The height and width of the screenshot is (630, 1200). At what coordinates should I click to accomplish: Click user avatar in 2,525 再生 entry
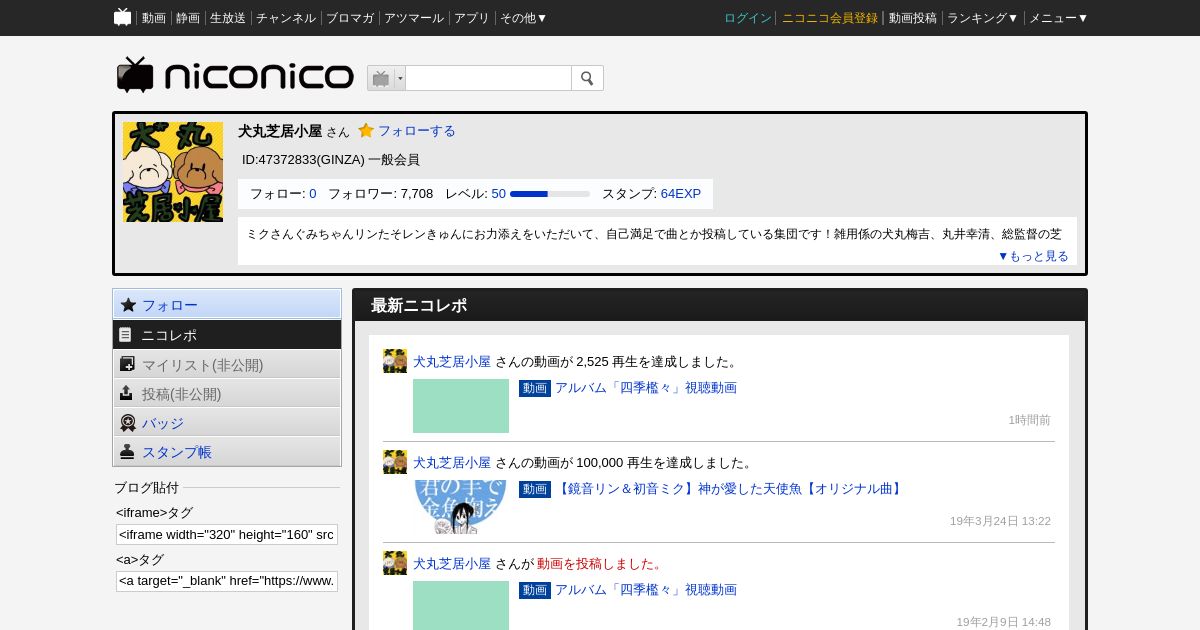(395, 361)
